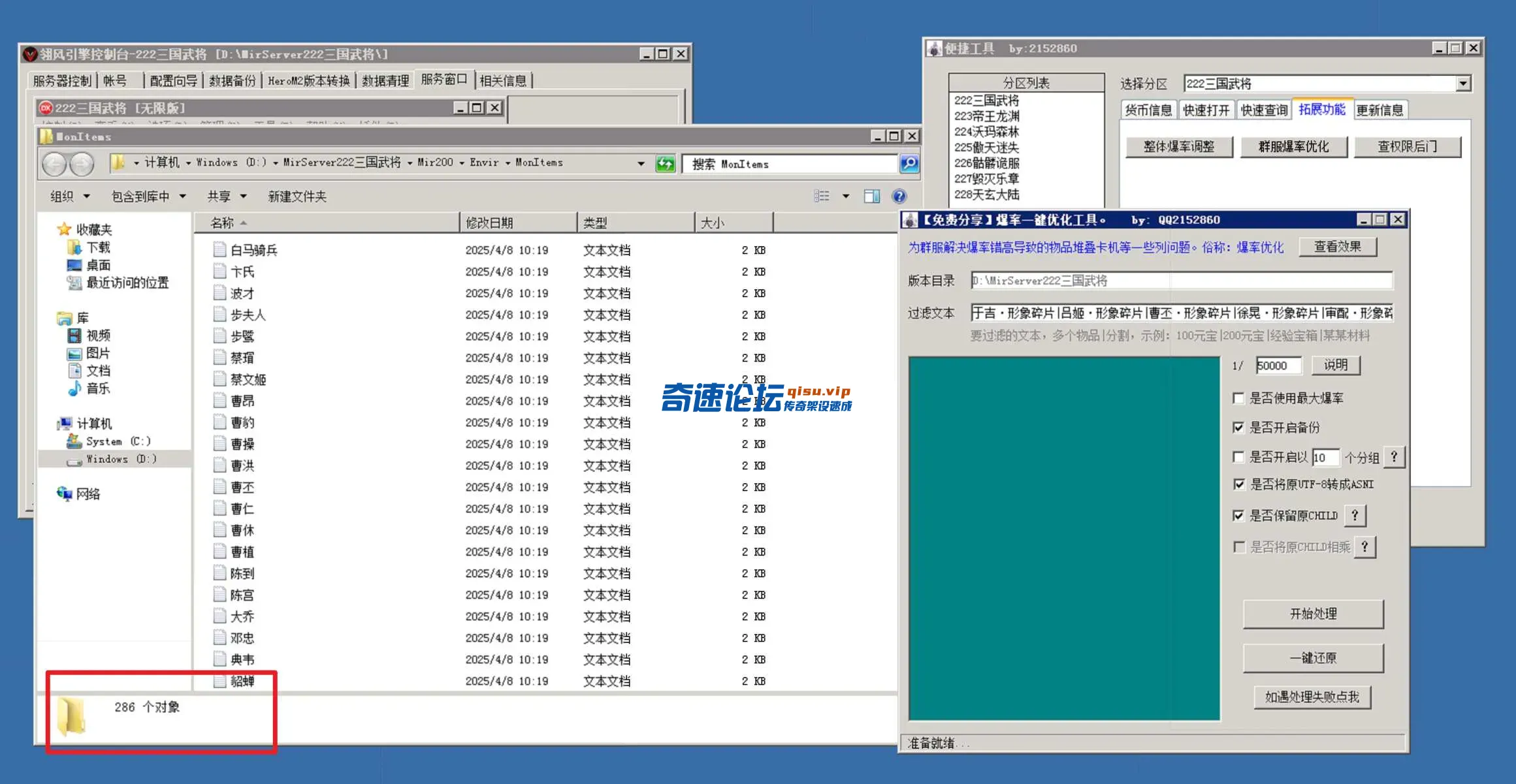The height and width of the screenshot is (784, 1516).
Task: Open the 更新信息 tab
Action: (x=1379, y=110)
